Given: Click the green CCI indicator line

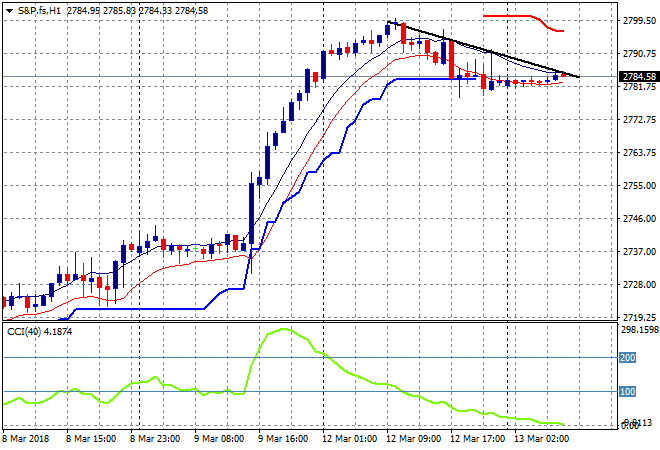Looking at the screenshot, I should click(330, 348).
